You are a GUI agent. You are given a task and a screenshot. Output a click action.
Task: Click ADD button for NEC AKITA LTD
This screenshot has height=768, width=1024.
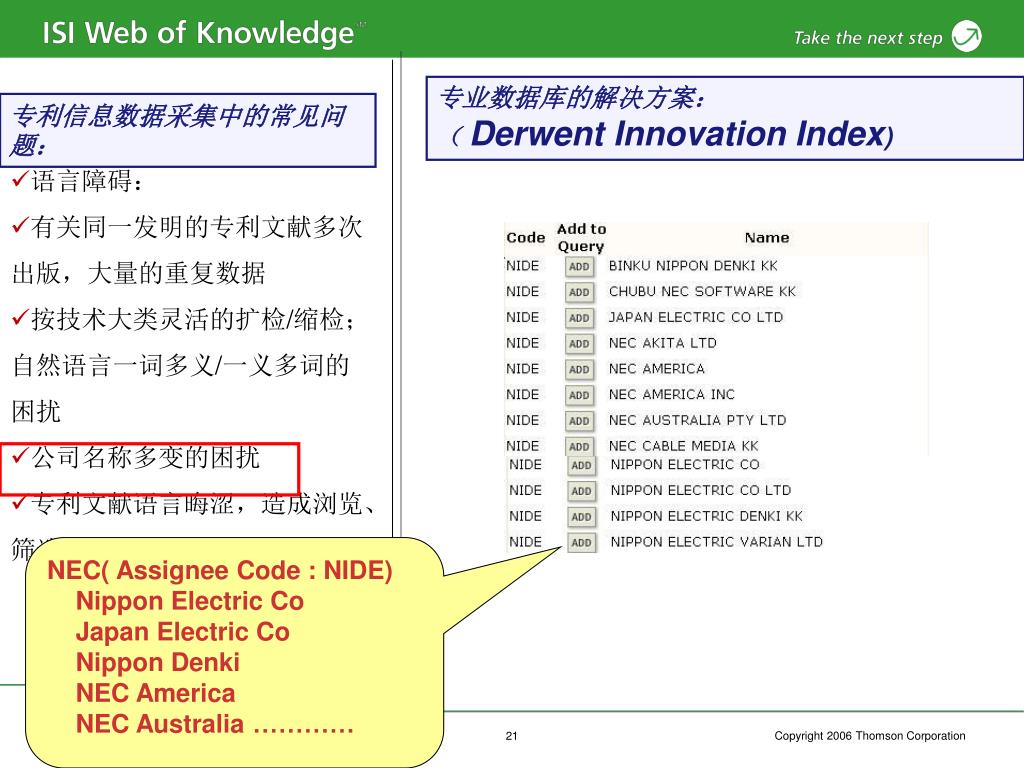tap(579, 344)
